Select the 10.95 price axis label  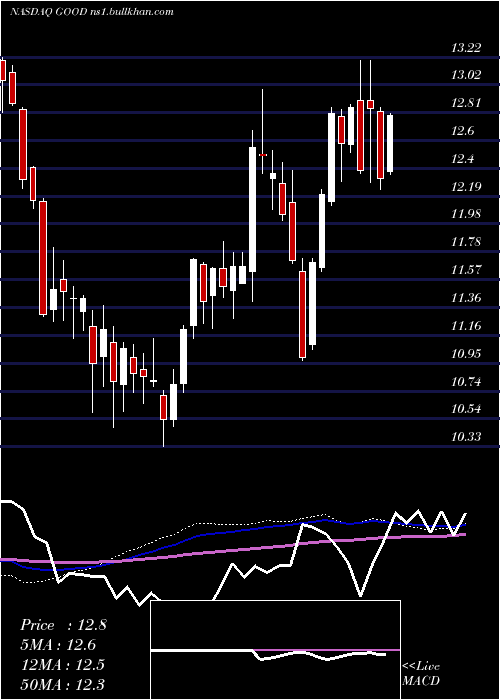click(x=467, y=354)
